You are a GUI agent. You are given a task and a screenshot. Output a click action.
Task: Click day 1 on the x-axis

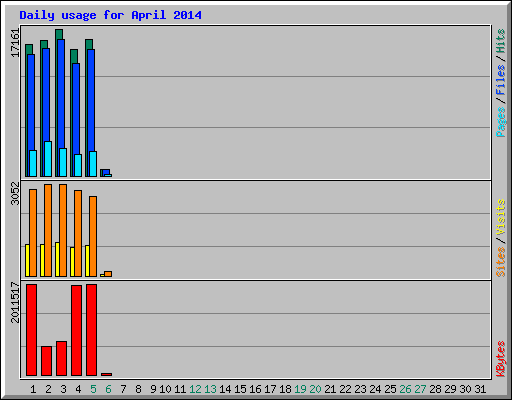[33, 389]
